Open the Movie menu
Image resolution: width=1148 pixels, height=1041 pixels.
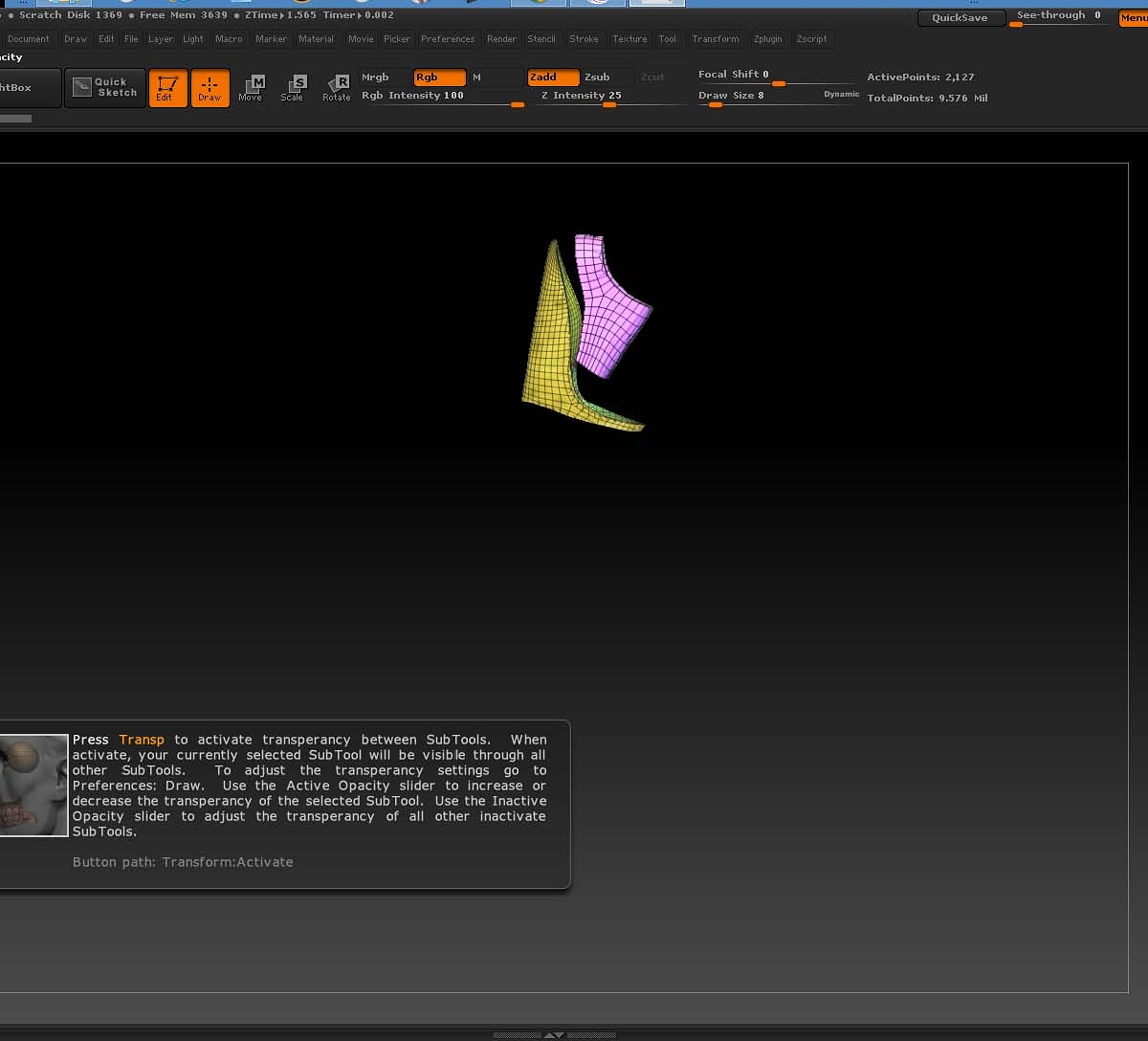tap(361, 39)
